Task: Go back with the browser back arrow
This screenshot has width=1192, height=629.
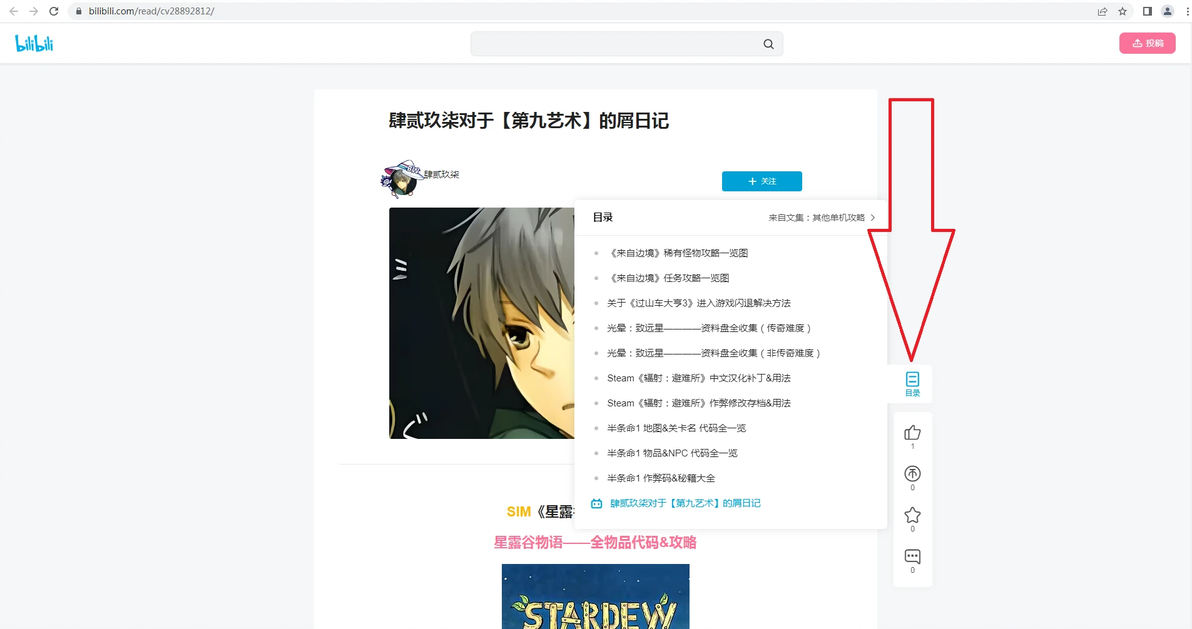Action: pyautogui.click(x=14, y=11)
